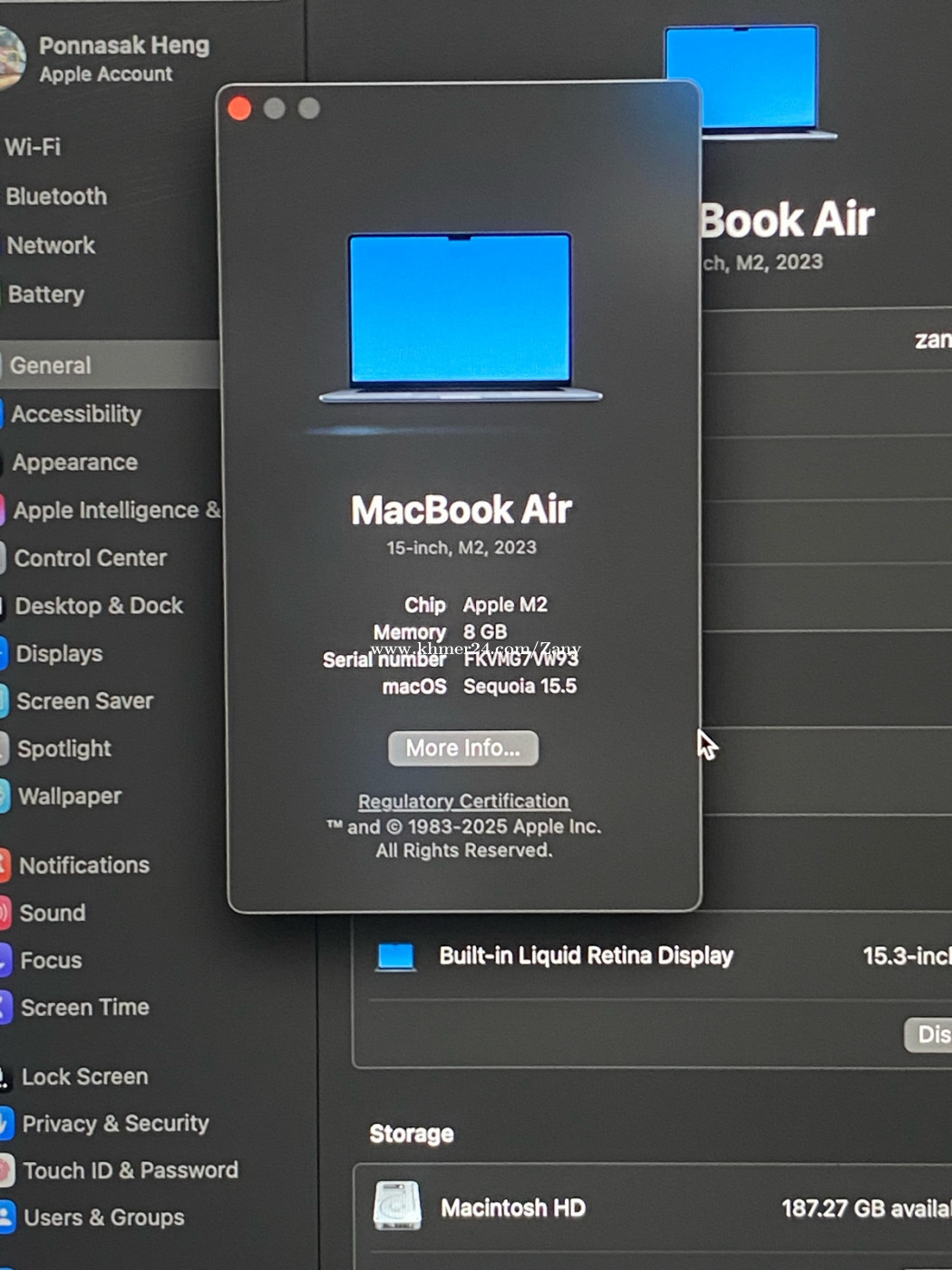Open Spotlight settings
The width and height of the screenshot is (952, 1270).
point(64,748)
